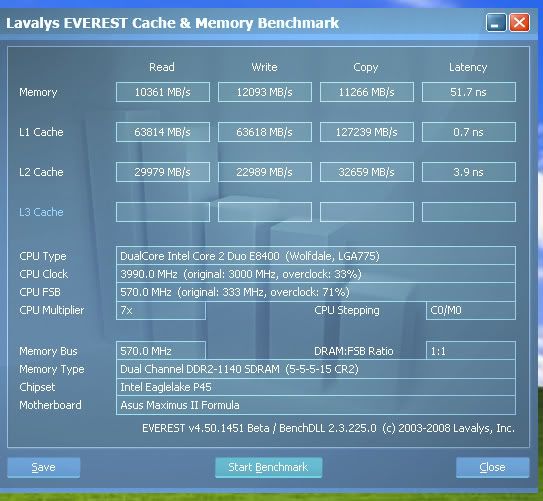Save the benchmark results
The image size is (543, 501).
44,467
